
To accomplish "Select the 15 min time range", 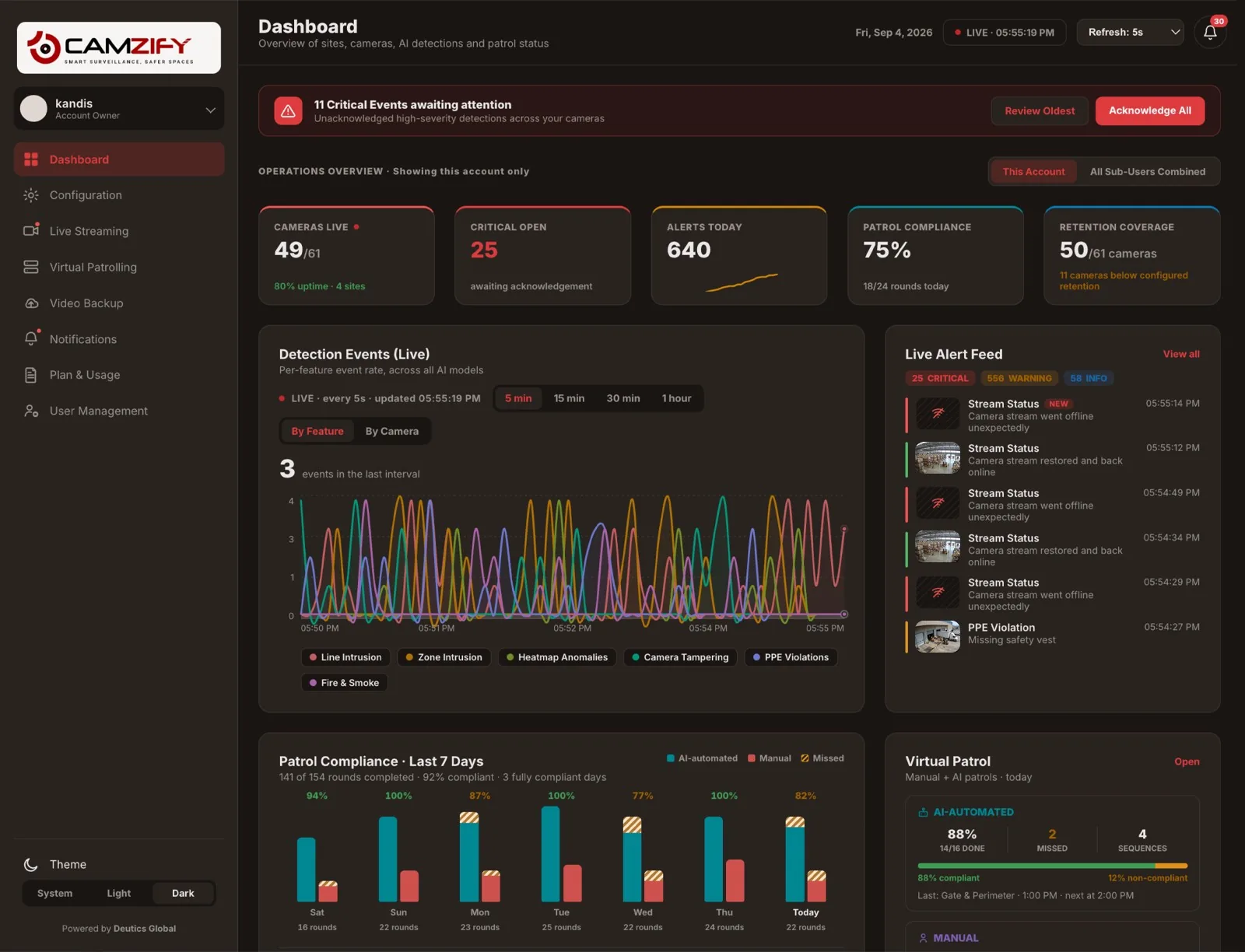I will tap(569, 398).
